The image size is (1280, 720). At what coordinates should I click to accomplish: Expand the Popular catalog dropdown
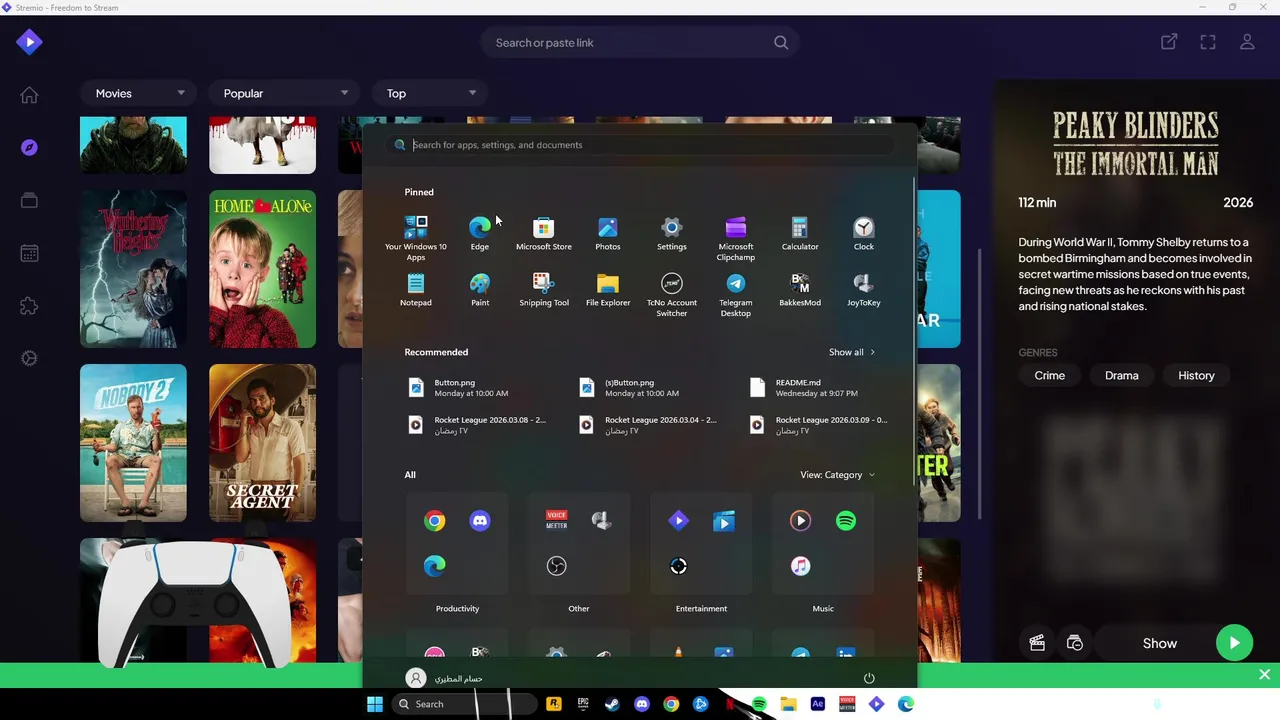point(285,93)
